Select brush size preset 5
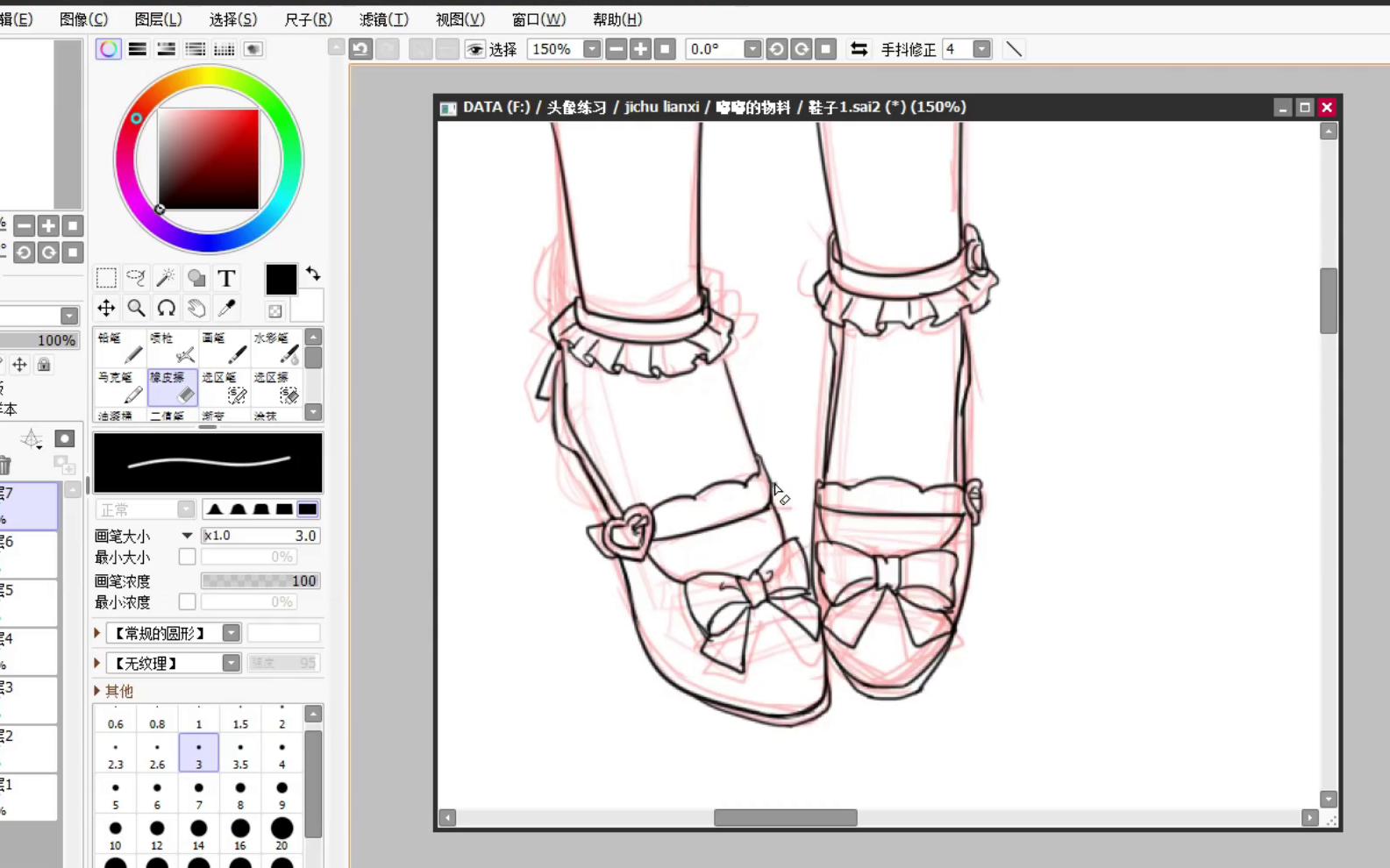This screenshot has height=868, width=1390. (115, 794)
